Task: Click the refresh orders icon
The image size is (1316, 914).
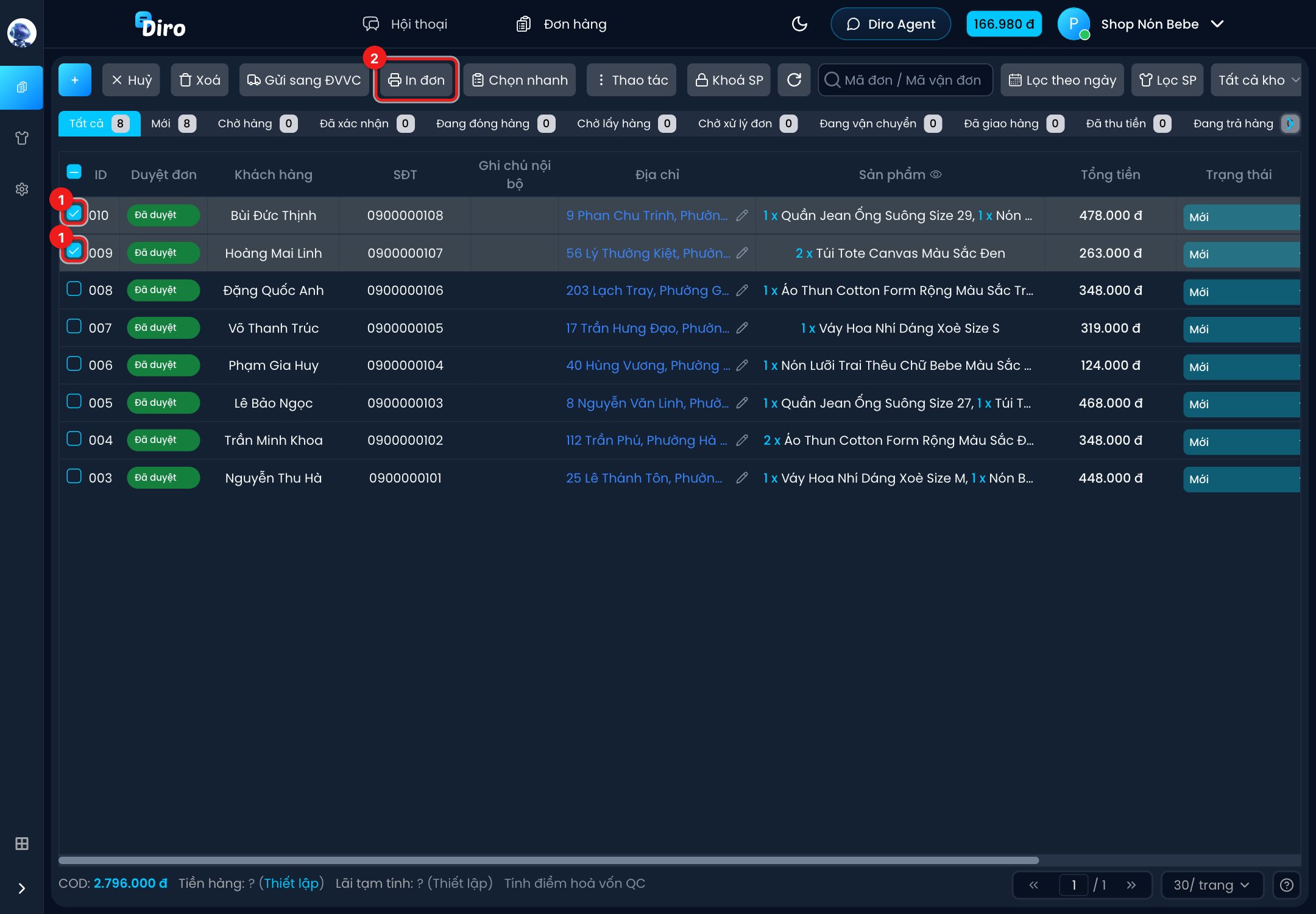Action: click(x=794, y=80)
